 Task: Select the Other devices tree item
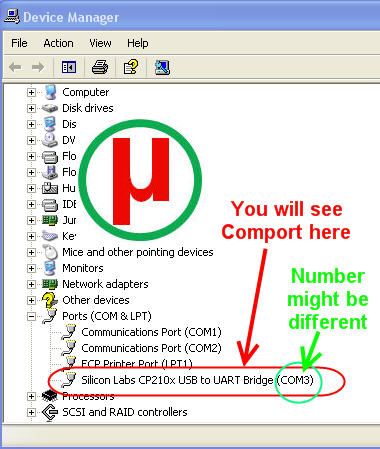[x=96, y=300]
